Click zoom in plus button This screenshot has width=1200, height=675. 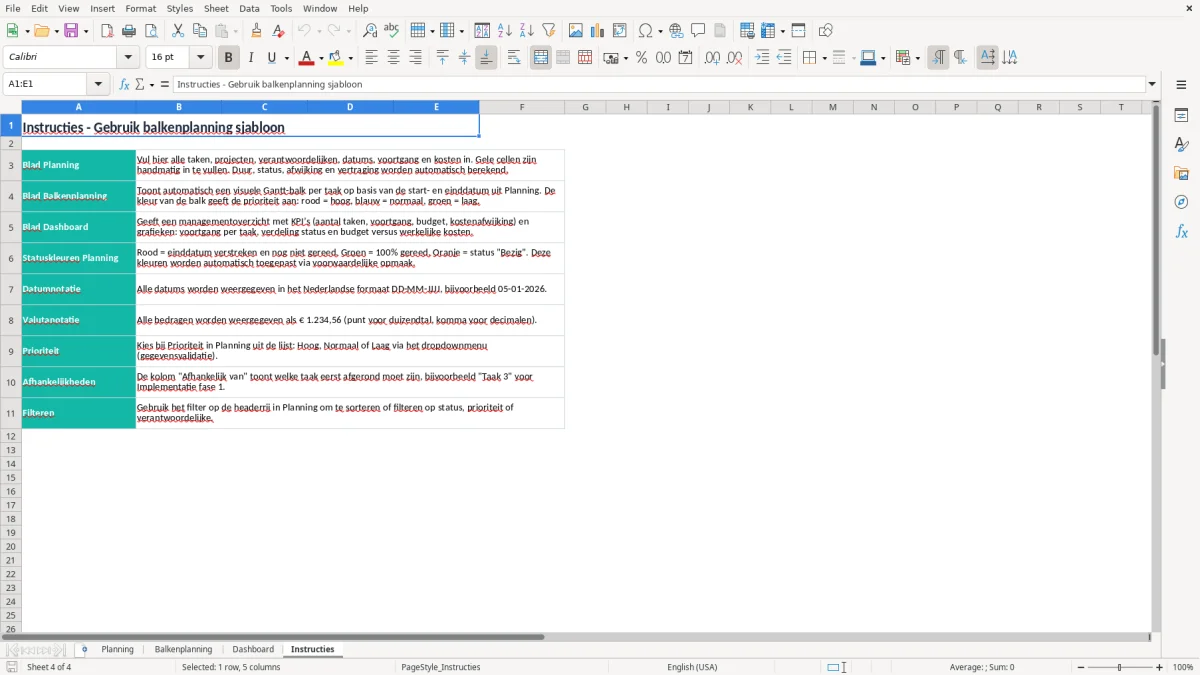1160,667
